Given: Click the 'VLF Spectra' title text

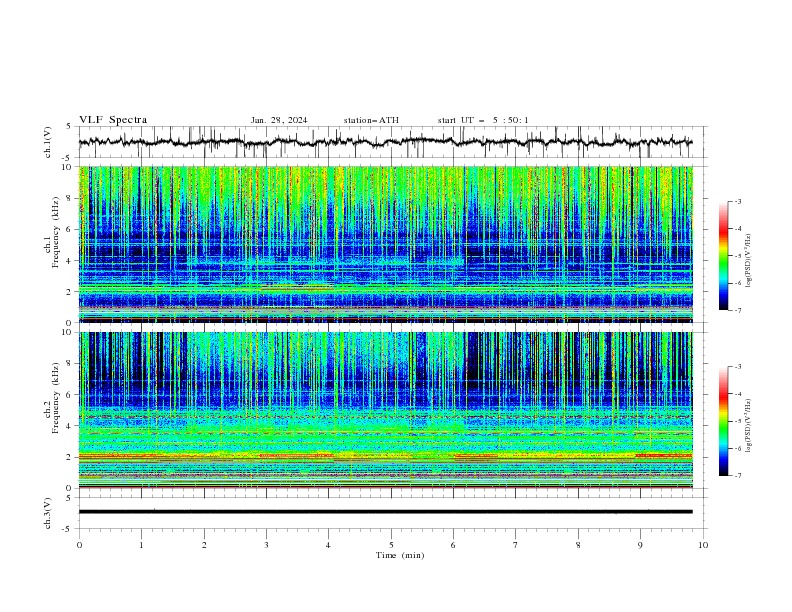Looking at the screenshot, I should click(x=113, y=120).
